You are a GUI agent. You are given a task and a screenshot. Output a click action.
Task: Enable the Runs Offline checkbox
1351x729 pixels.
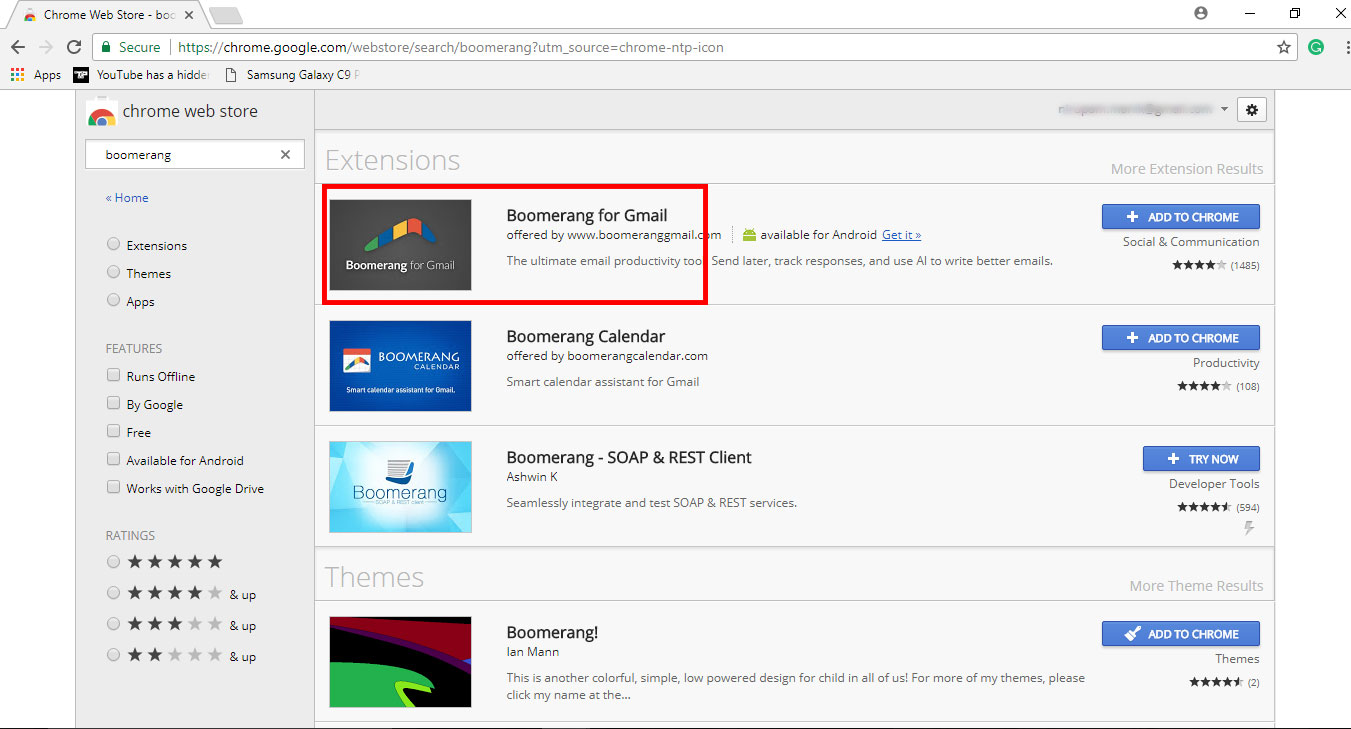[113, 375]
